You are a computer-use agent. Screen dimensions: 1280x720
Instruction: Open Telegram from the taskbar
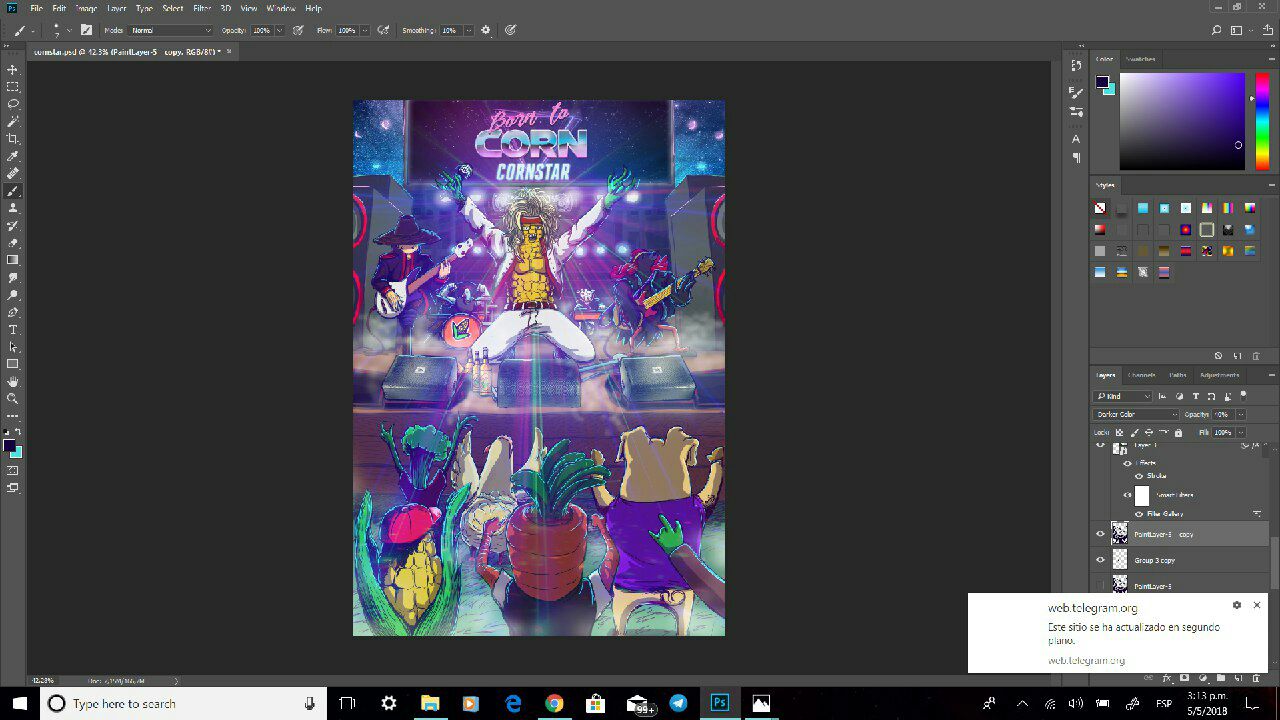[679, 704]
